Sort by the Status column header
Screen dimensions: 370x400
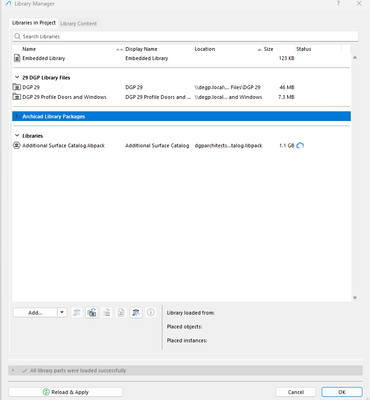click(x=304, y=49)
